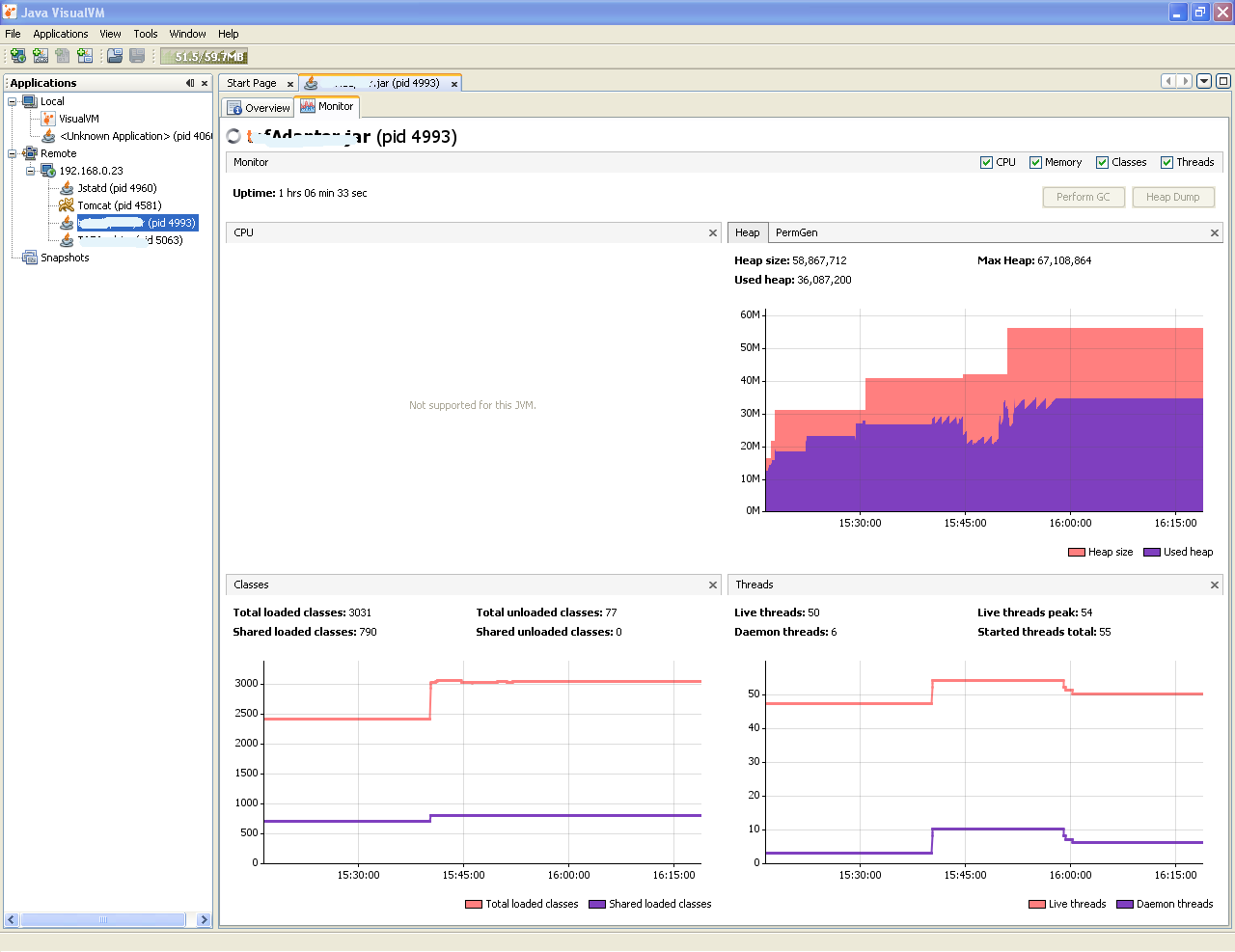The height and width of the screenshot is (952, 1235).
Task: Click the Add Remote Host toolbar icon
Action: 18,56
